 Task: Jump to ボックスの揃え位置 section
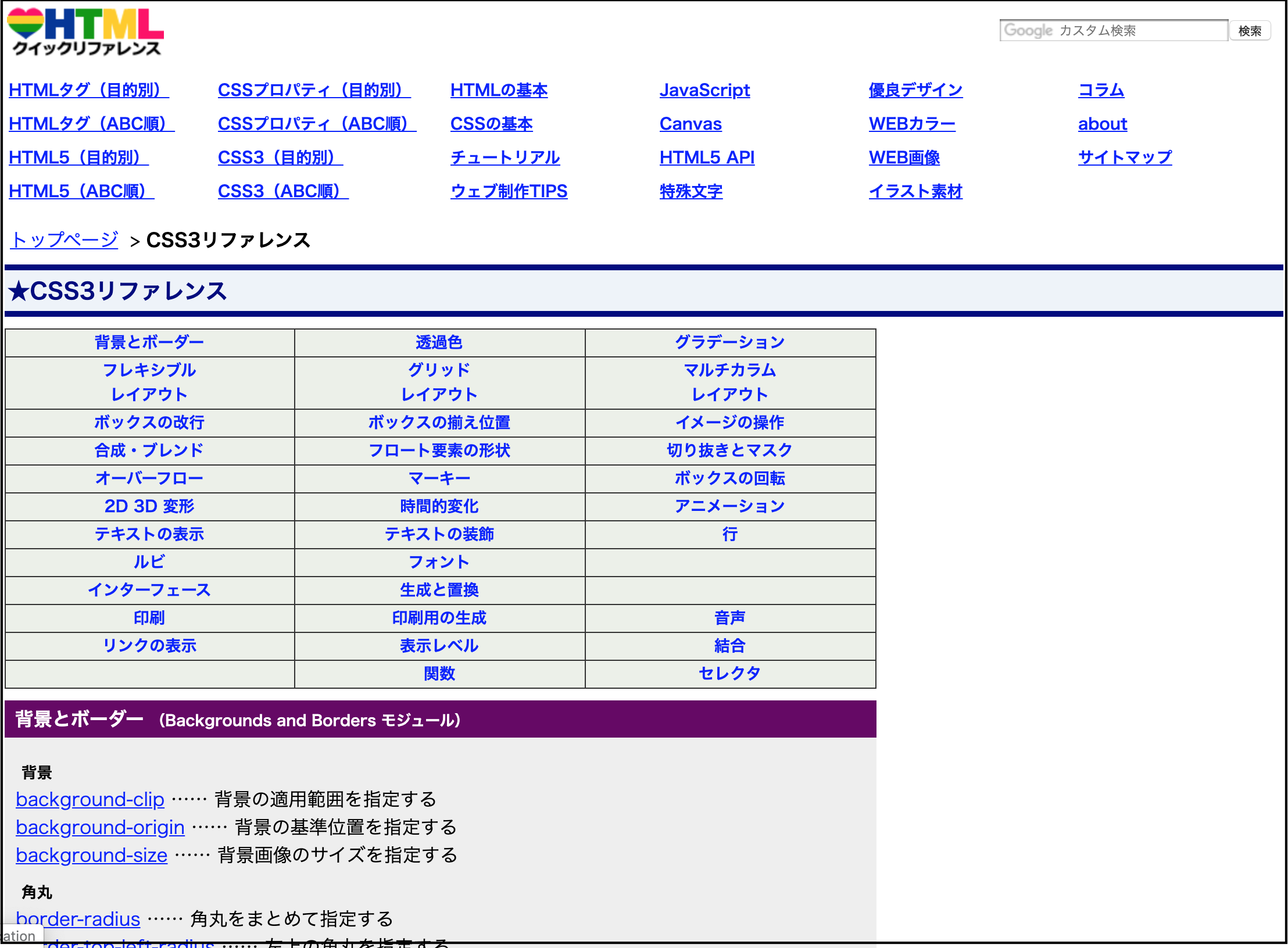[439, 423]
